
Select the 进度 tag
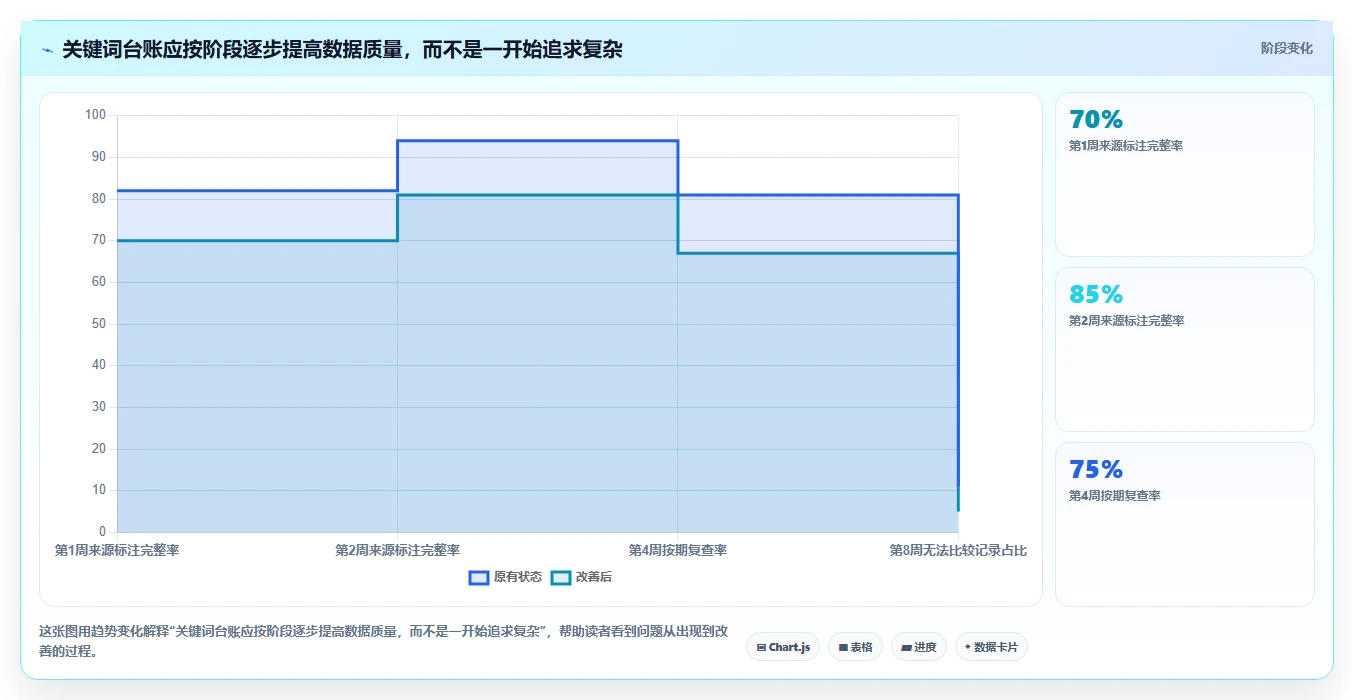pyautogui.click(x=918, y=647)
